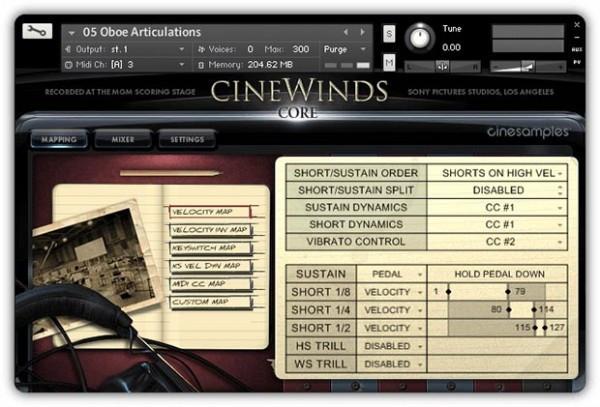The width and height of the screenshot is (600, 407).
Task: Click the Midi Ch icon
Action: click(68, 65)
